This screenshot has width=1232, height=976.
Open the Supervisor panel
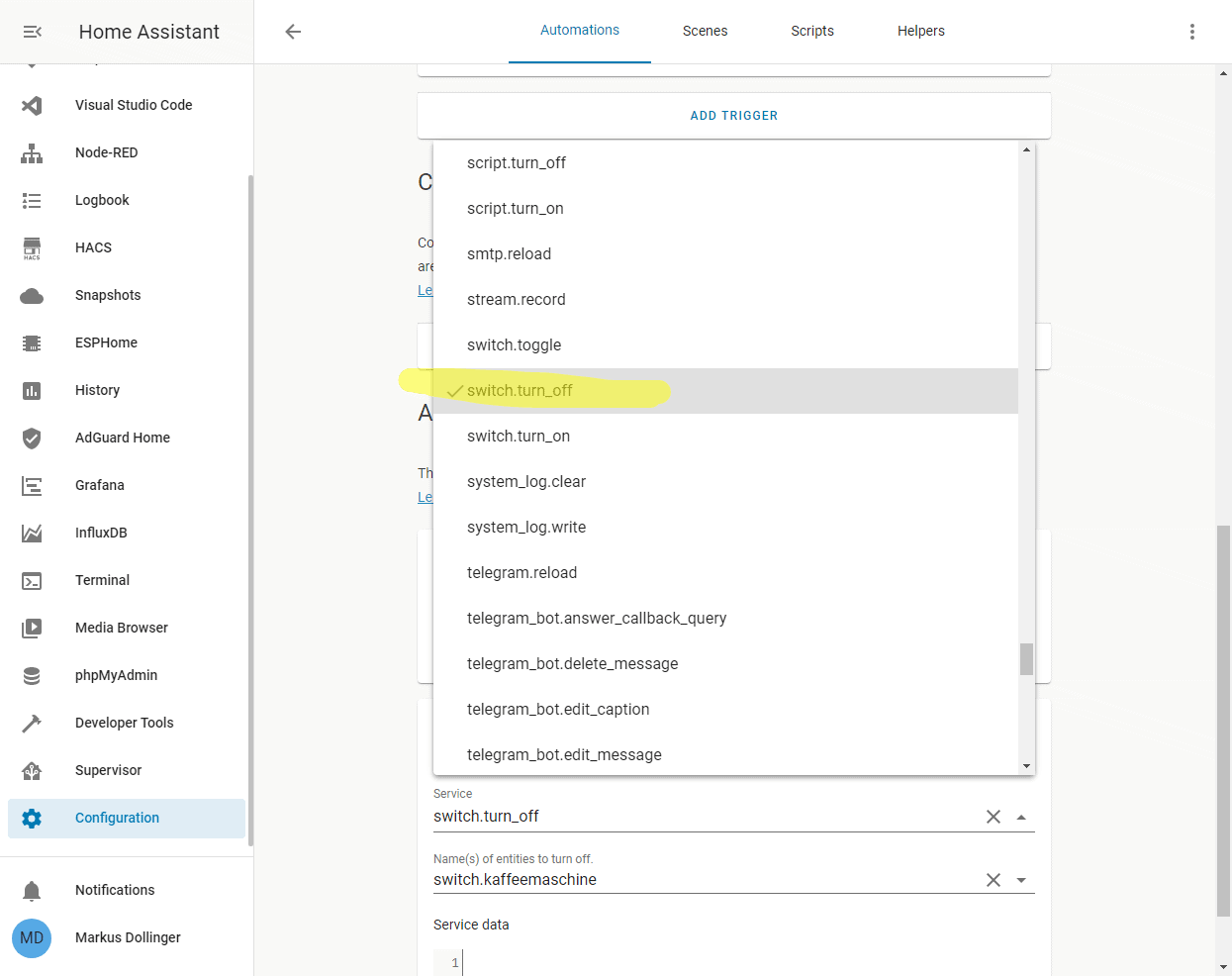point(33,770)
